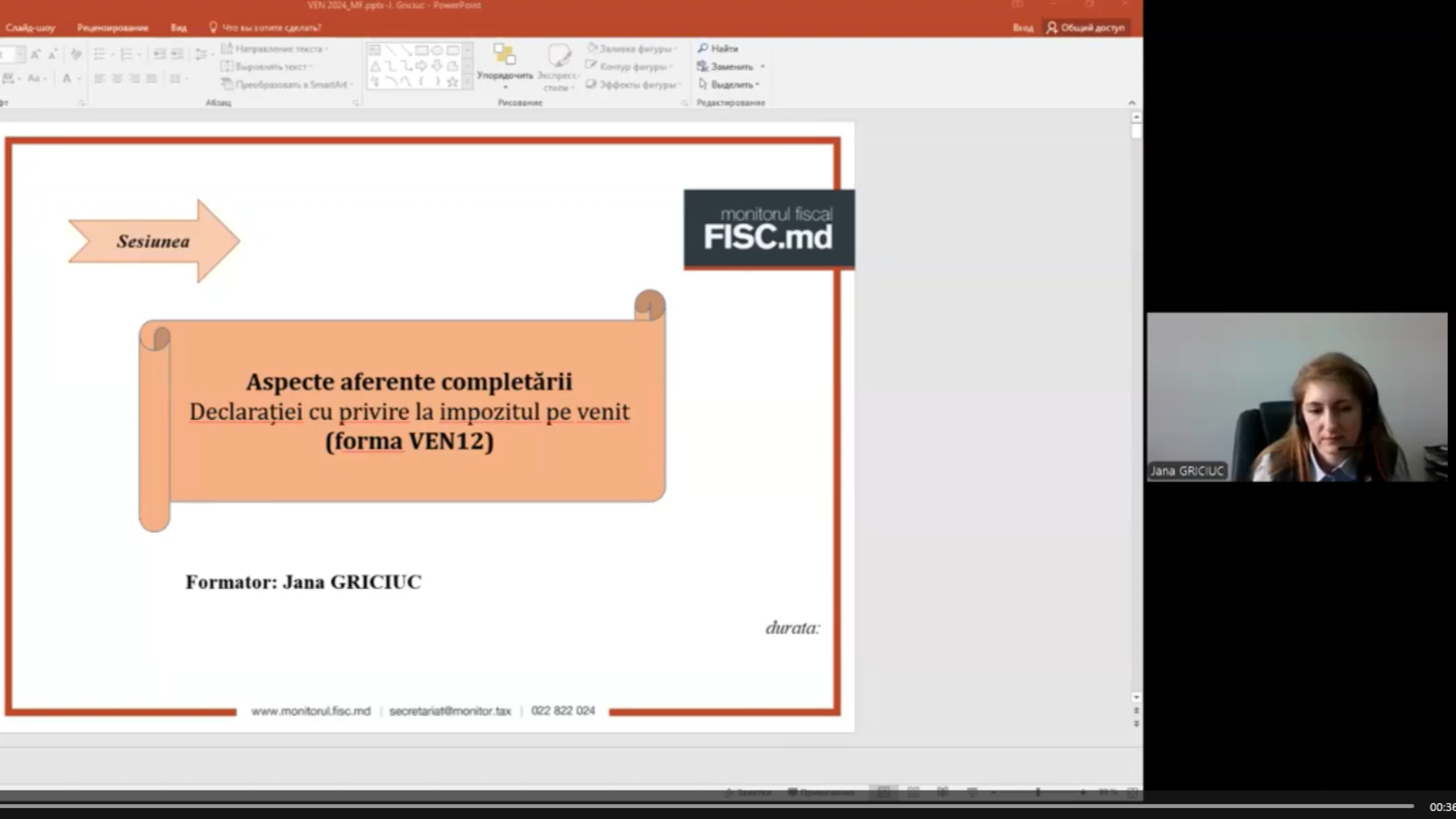Expand the bullets style dropdown arrow
Viewport: 1456px width, 819px height.
112,55
